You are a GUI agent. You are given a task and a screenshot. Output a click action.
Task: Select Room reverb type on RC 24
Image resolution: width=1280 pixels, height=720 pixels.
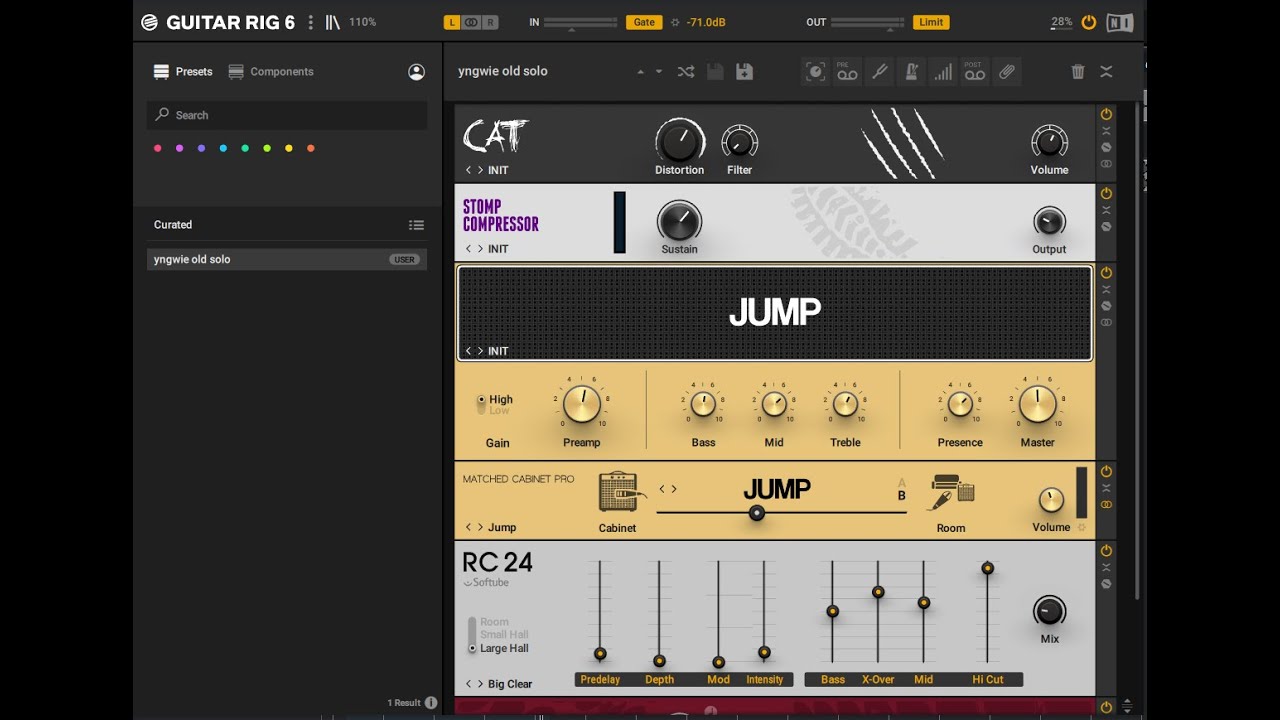494,622
